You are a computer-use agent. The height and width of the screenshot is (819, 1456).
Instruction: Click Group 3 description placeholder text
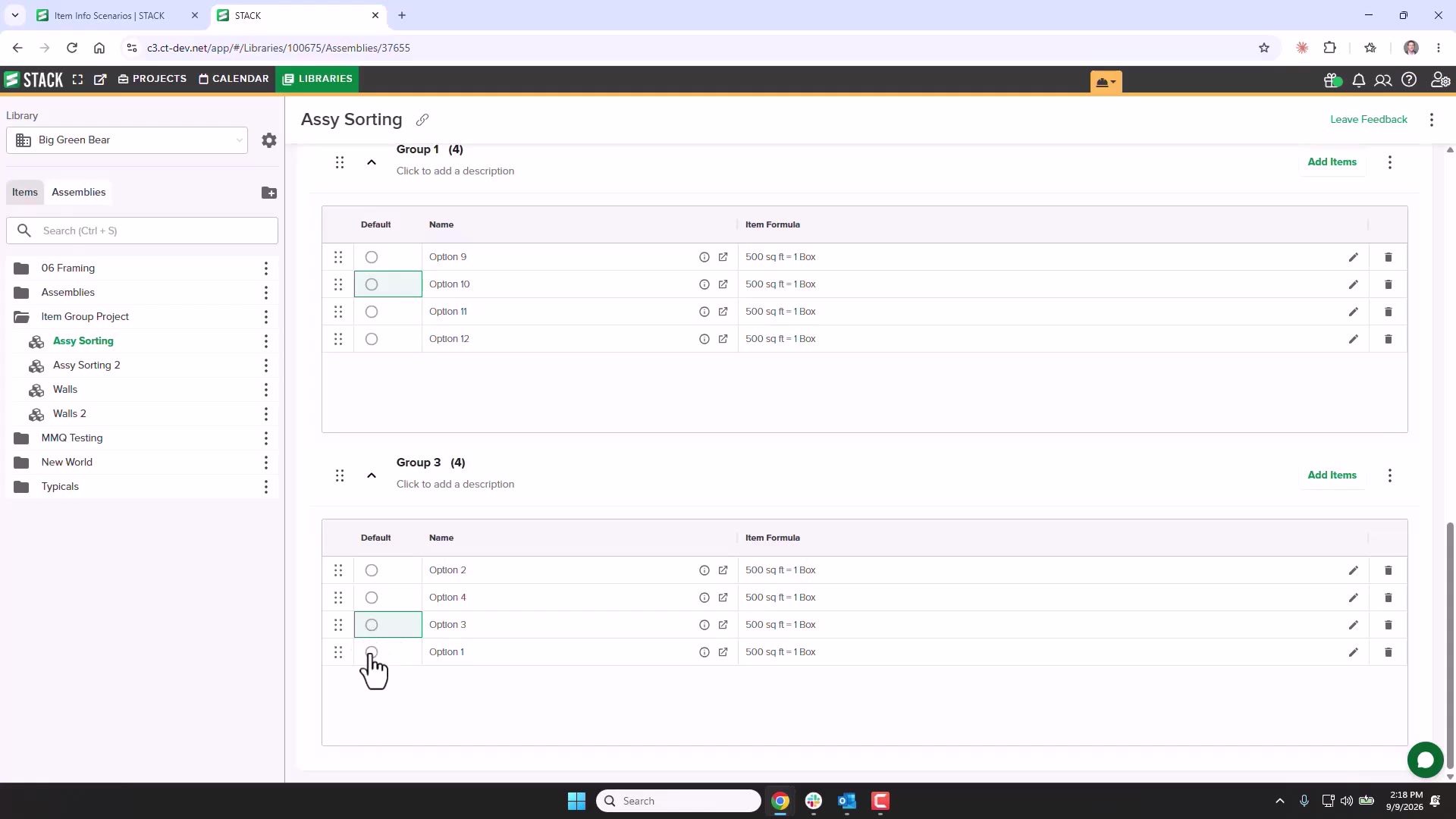[x=455, y=484]
